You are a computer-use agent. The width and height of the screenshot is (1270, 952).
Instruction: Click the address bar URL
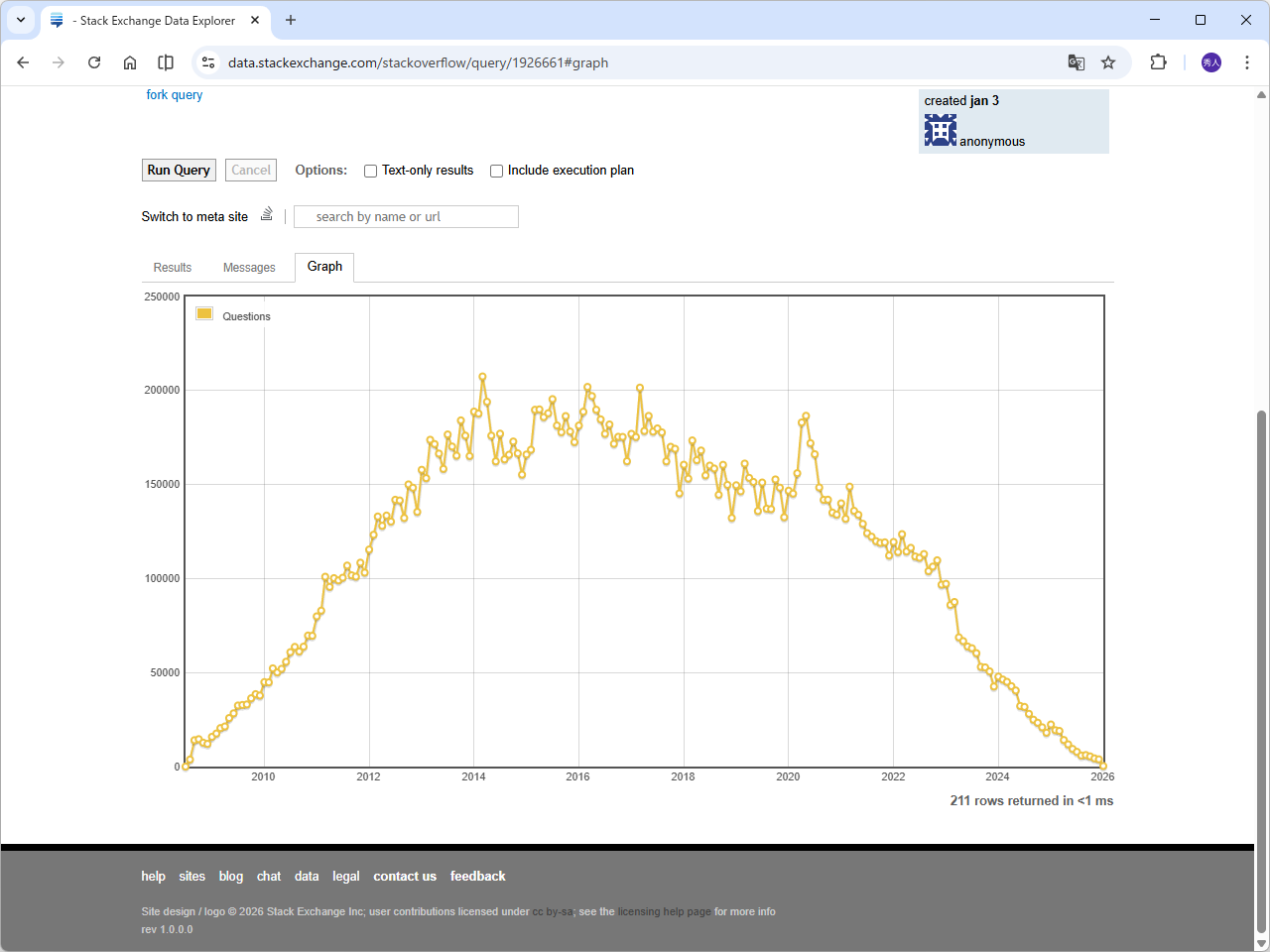(x=418, y=62)
